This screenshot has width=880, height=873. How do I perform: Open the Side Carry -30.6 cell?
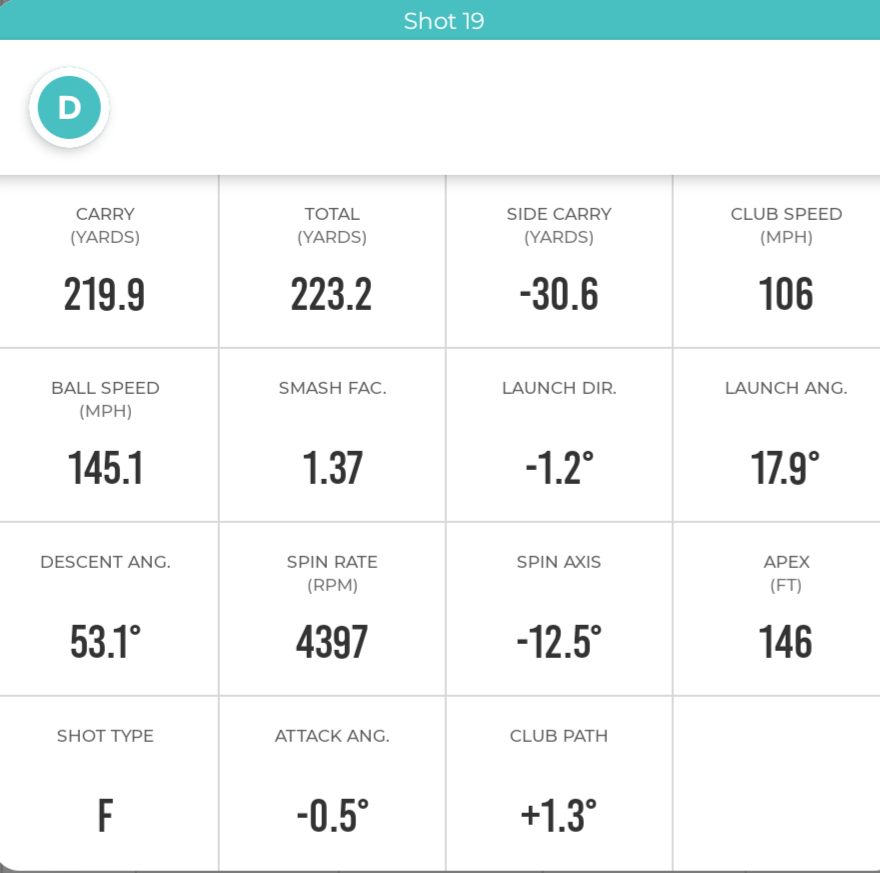pyautogui.click(x=559, y=261)
